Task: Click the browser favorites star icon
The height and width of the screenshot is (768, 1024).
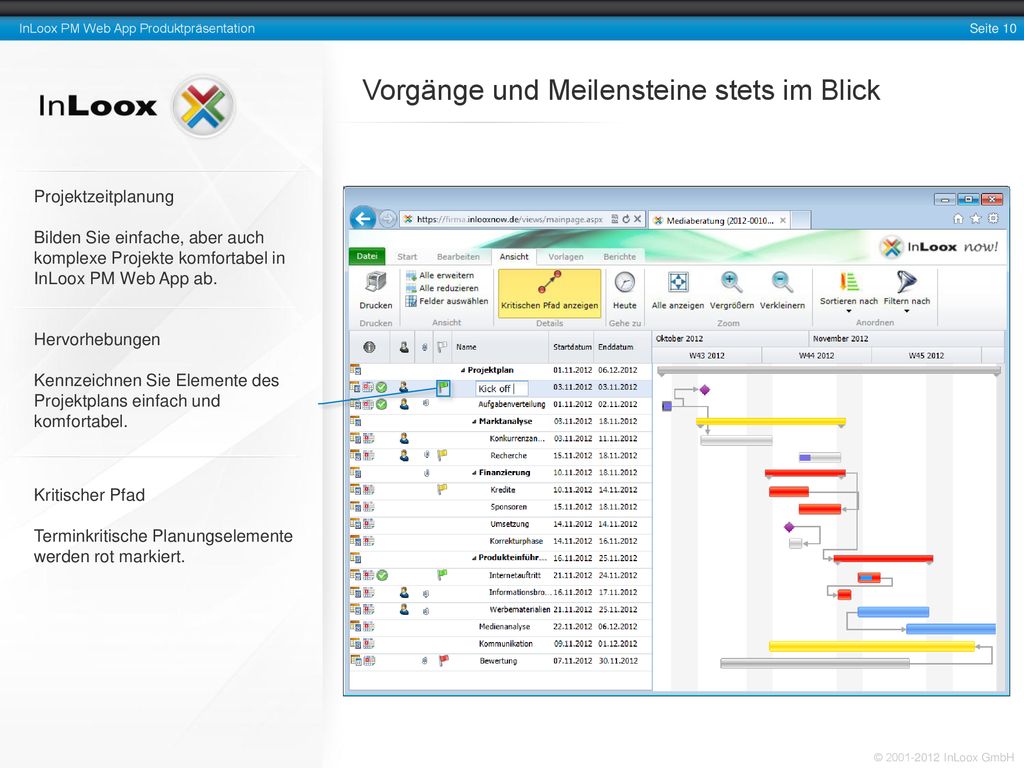Action: pyautogui.click(x=976, y=219)
